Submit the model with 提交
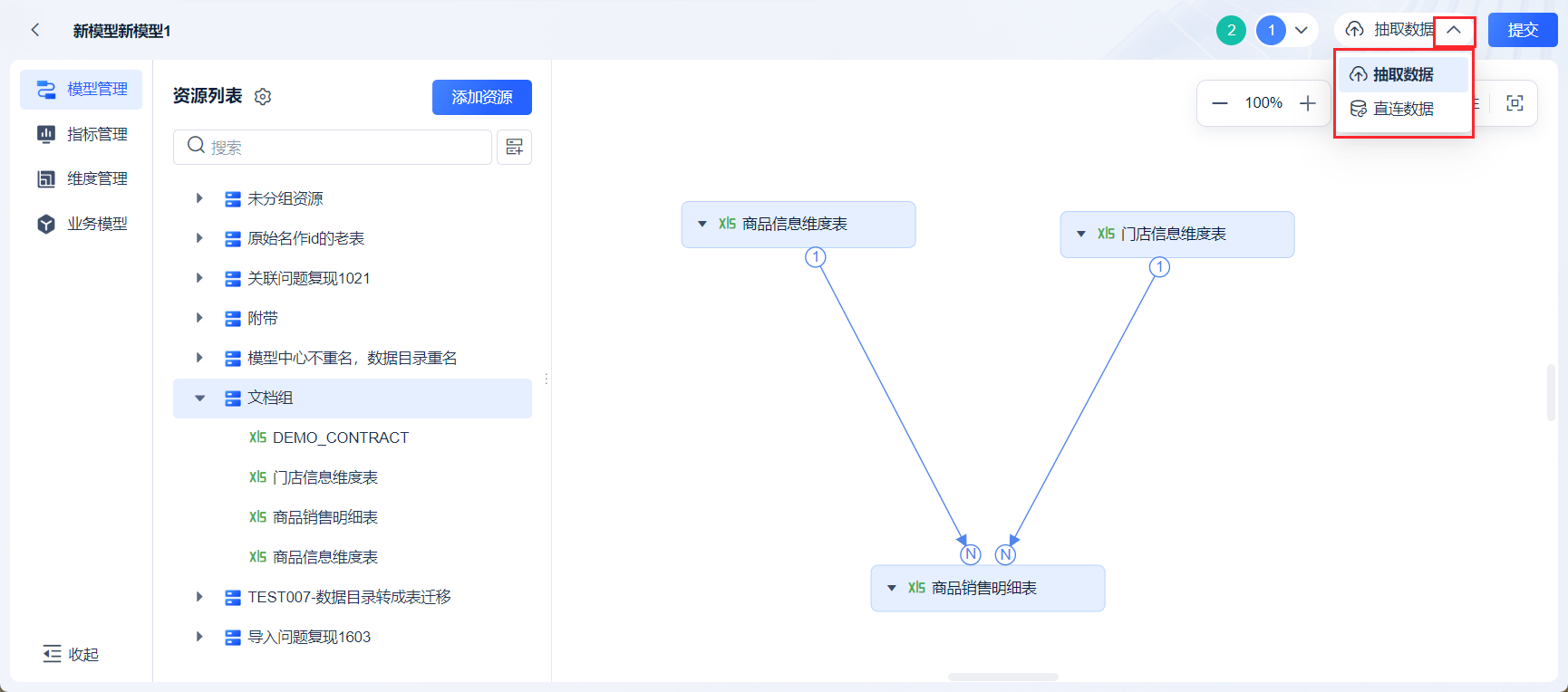This screenshot has width=1568, height=692. coord(1523,31)
